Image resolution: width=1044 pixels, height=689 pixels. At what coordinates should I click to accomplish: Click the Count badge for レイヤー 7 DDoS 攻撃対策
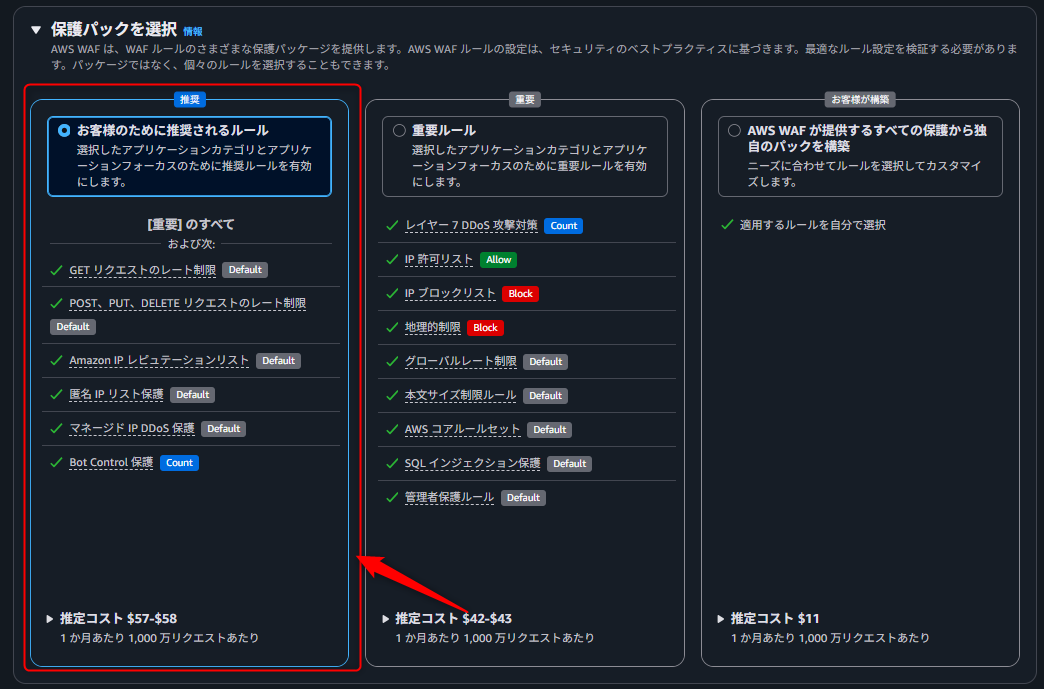click(x=564, y=226)
